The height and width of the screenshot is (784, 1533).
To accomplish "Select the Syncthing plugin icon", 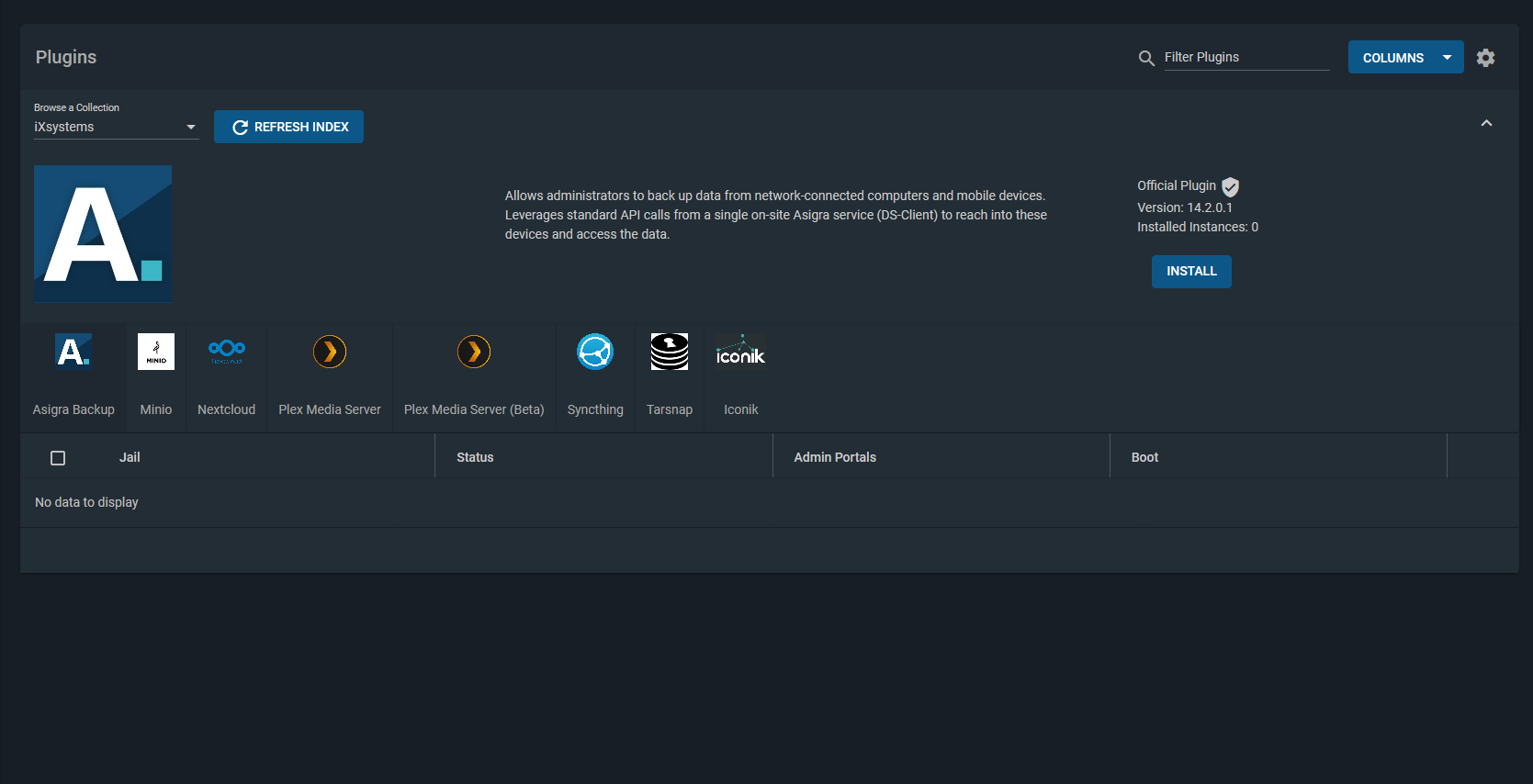I will [595, 352].
